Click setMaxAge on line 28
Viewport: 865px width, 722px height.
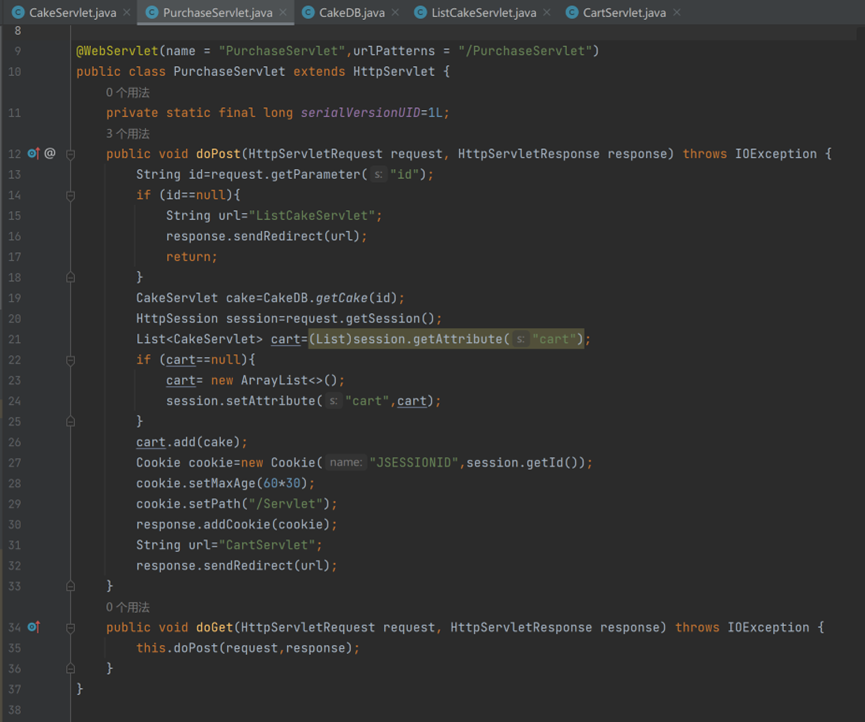pyautogui.click(x=222, y=484)
